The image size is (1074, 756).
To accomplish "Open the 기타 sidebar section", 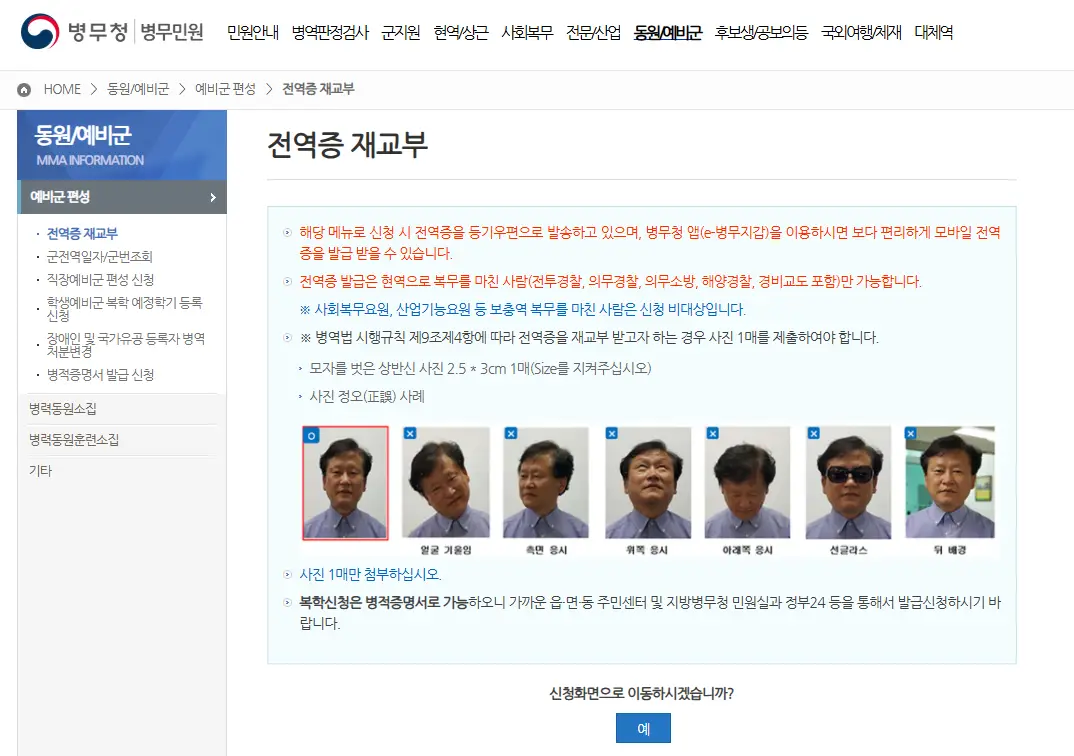I will tap(42, 468).
